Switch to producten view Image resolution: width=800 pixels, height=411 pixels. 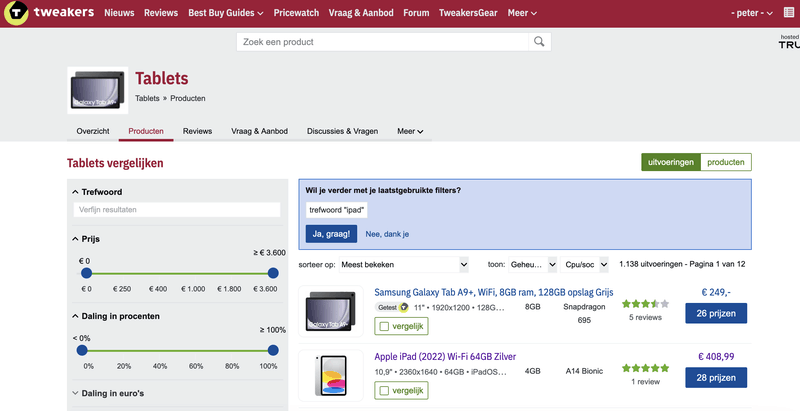(x=726, y=162)
